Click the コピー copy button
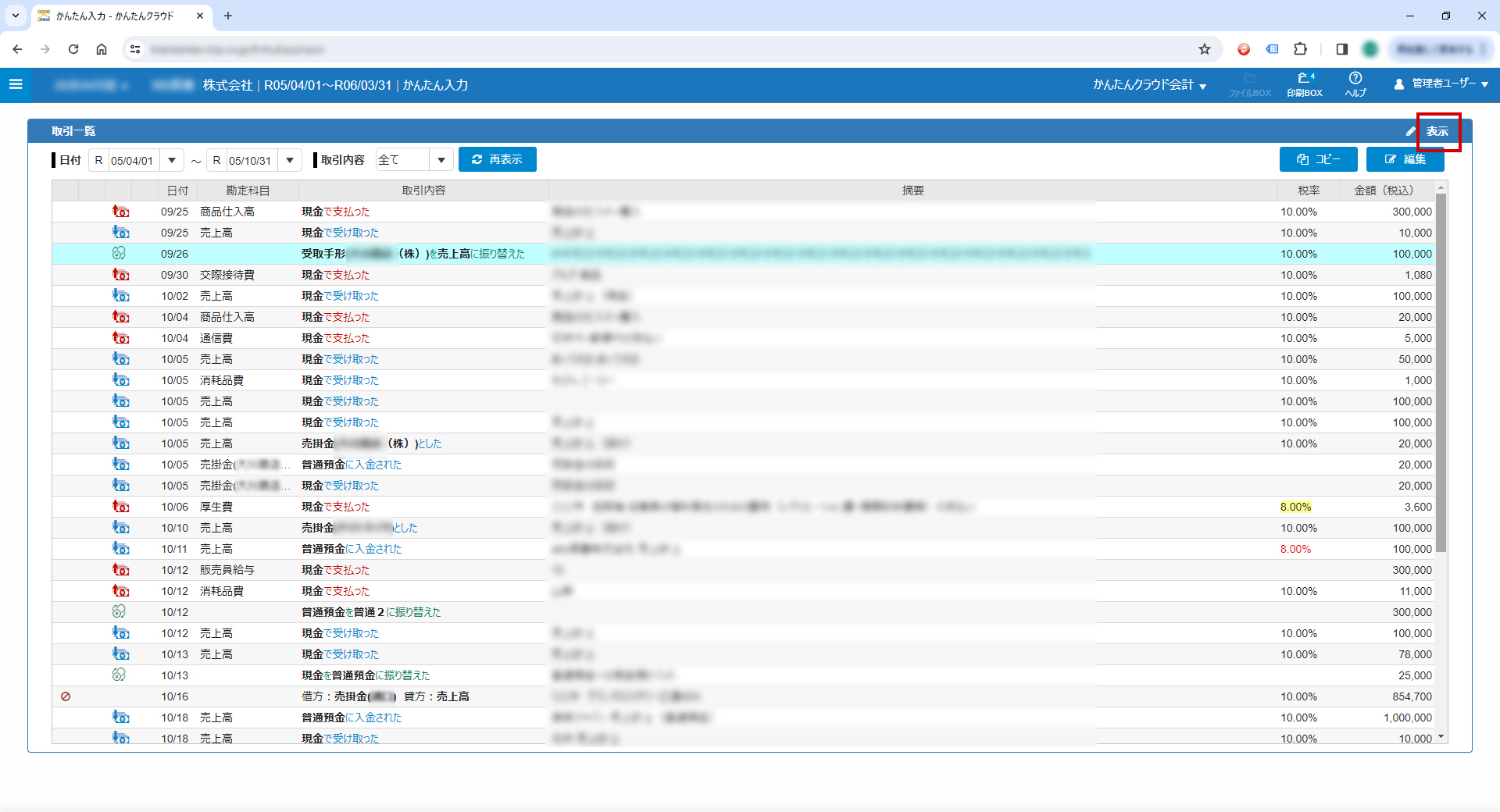 [1318, 159]
